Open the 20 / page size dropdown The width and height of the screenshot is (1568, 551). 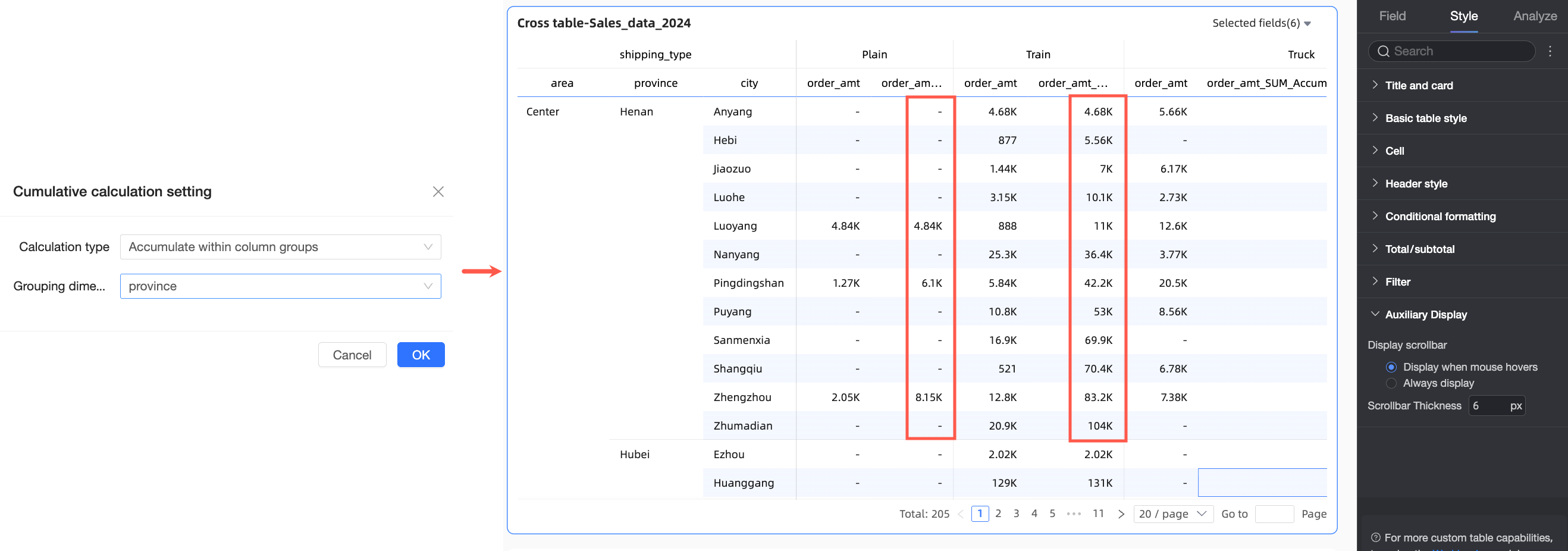point(1173,514)
